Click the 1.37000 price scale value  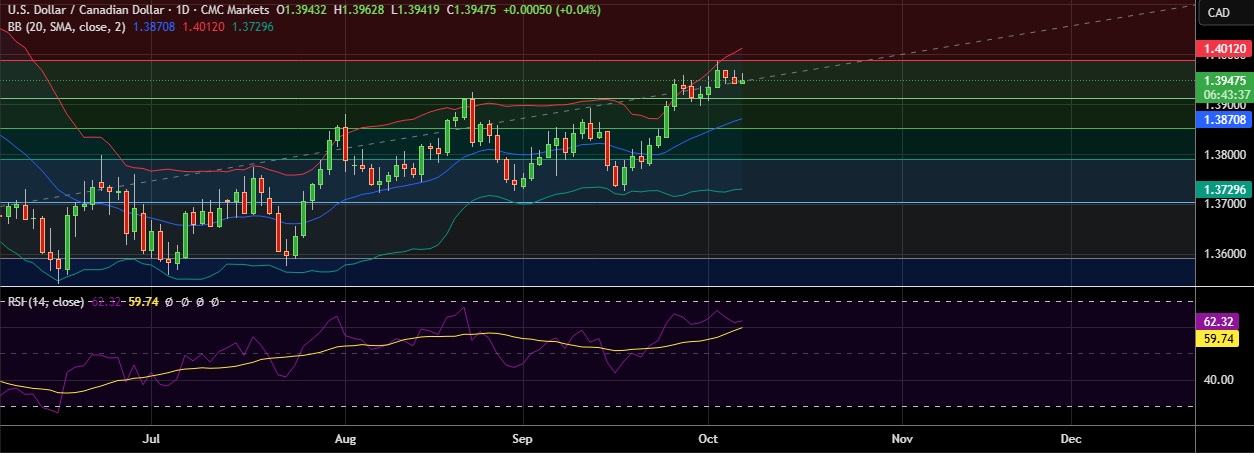[x=1223, y=204]
